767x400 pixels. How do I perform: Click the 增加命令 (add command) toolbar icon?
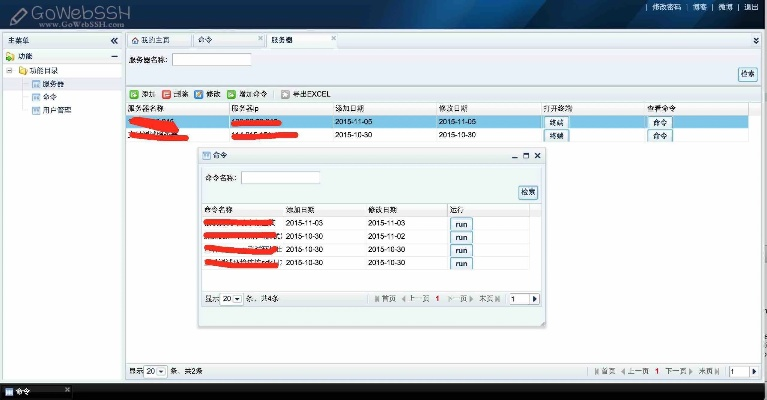[x=231, y=94]
